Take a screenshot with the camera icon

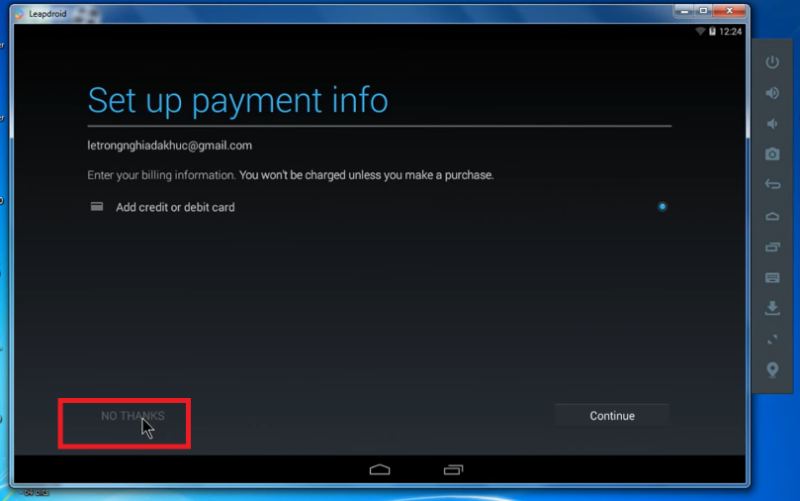772,154
